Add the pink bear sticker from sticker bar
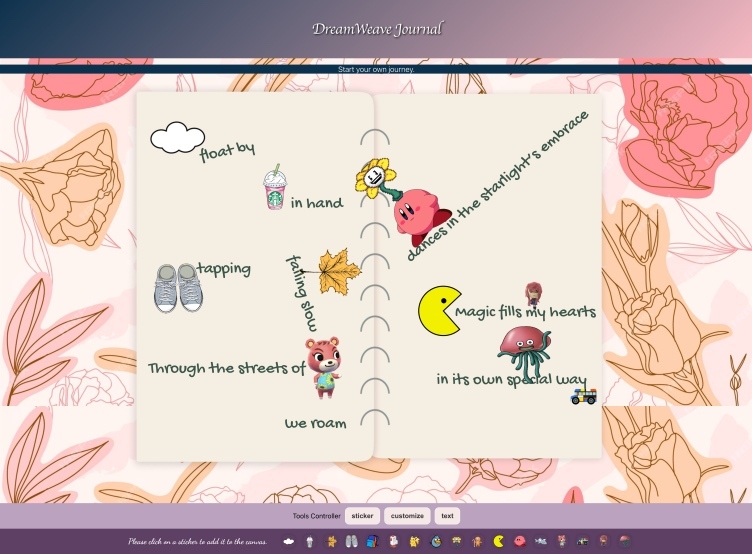The width and height of the screenshot is (752, 554). pyautogui.click(x=562, y=542)
